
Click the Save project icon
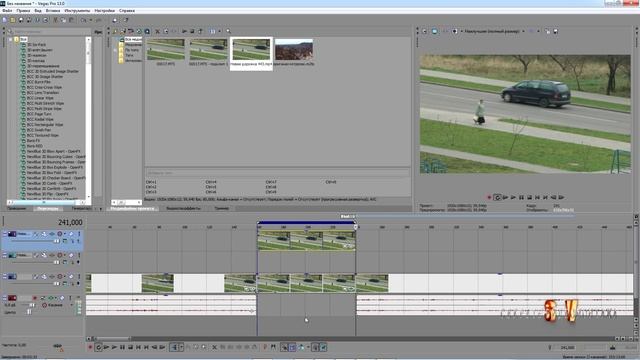[x=21, y=20]
